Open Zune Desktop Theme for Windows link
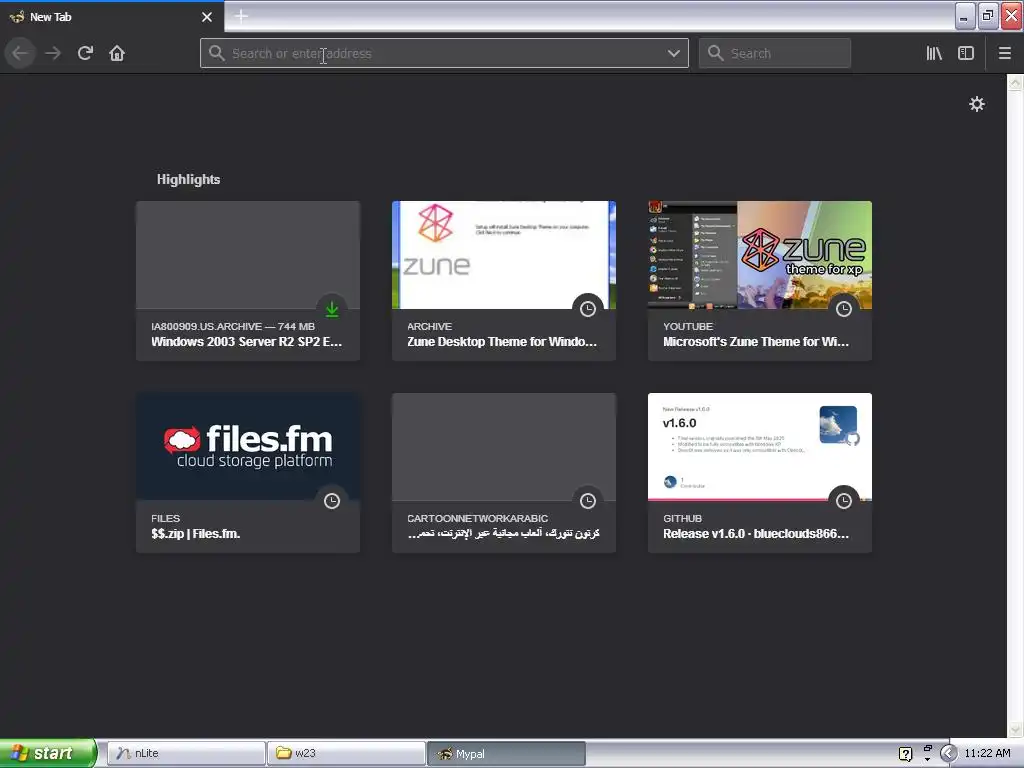The image size is (1024, 768). coord(502,342)
